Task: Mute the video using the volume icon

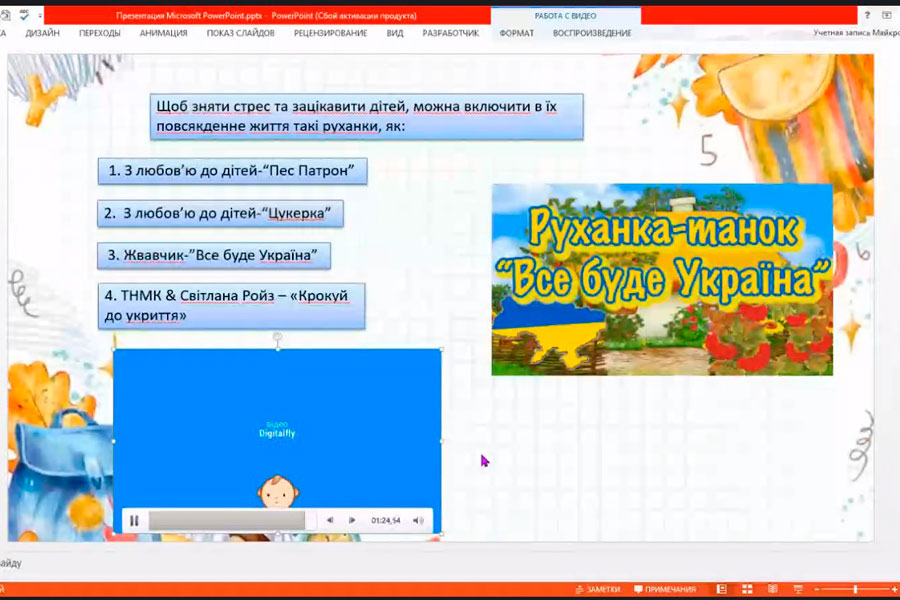Action: (418, 521)
